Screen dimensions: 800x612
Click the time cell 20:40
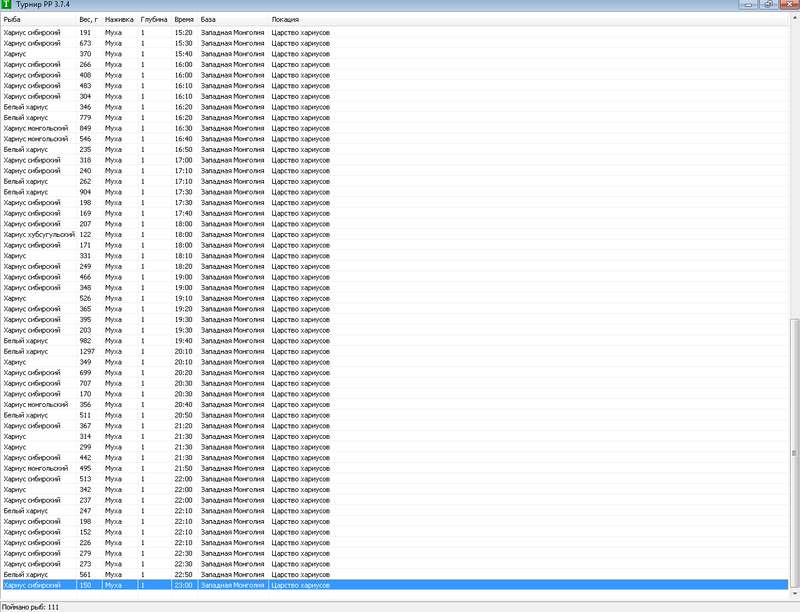click(x=183, y=404)
